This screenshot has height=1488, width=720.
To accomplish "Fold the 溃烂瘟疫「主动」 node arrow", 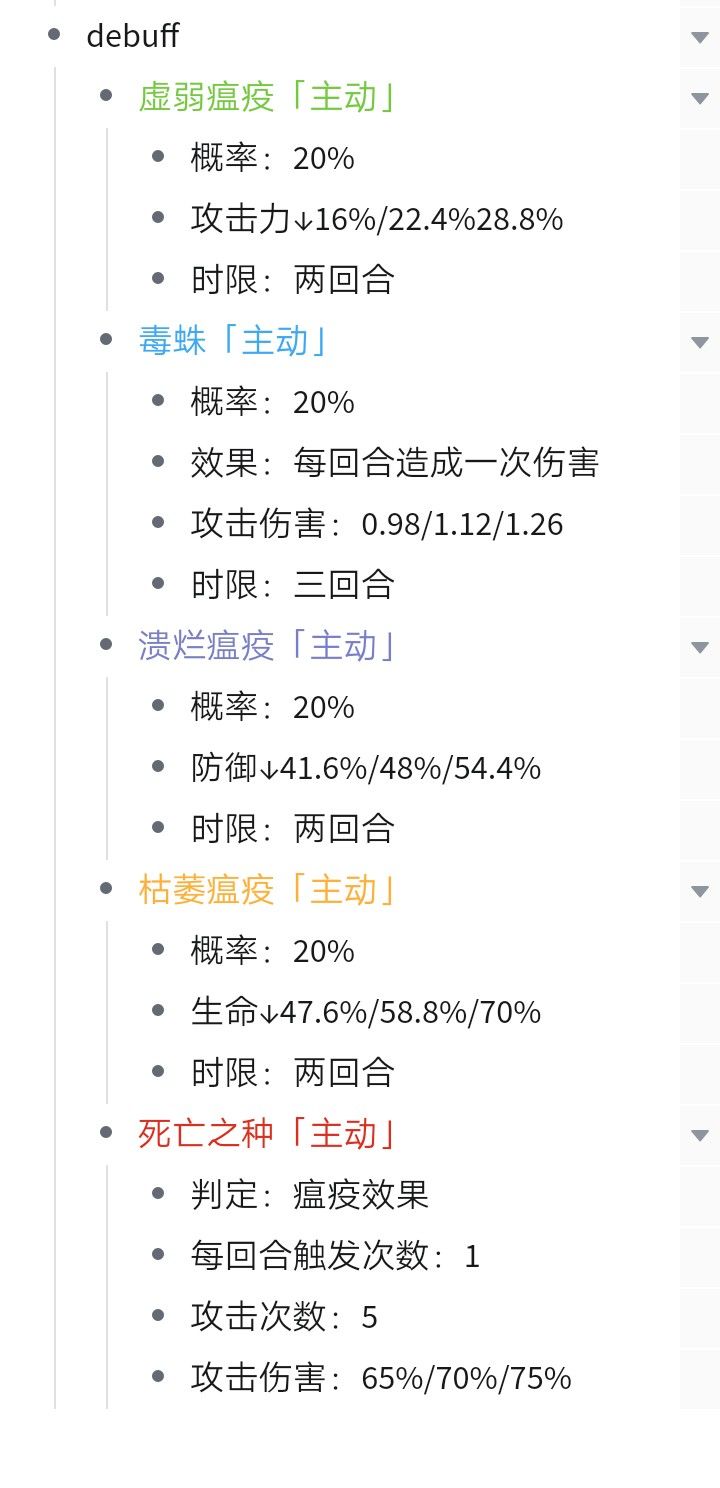I will coord(699,647).
